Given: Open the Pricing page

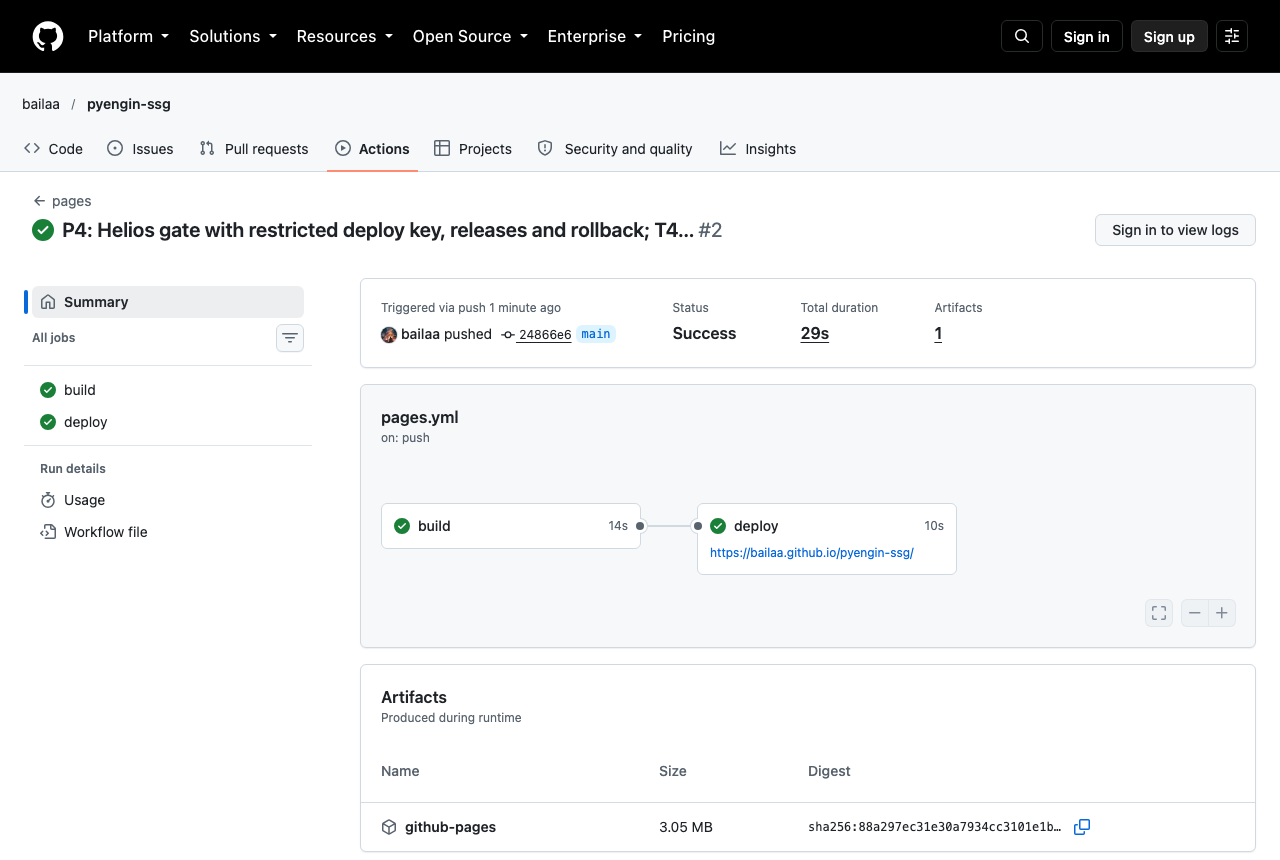Looking at the screenshot, I should coord(689,36).
